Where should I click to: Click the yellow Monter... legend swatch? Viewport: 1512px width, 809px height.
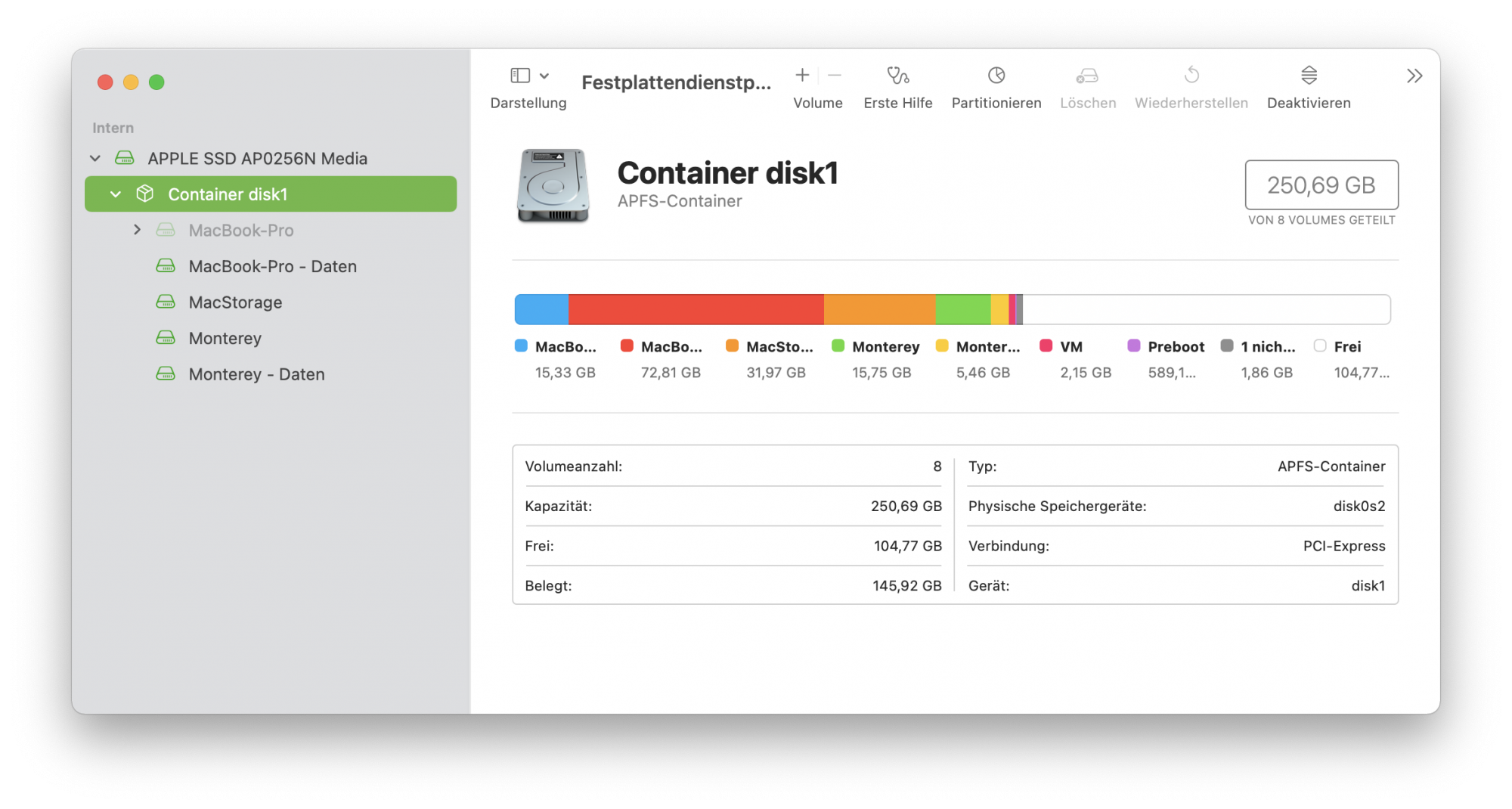click(x=942, y=346)
